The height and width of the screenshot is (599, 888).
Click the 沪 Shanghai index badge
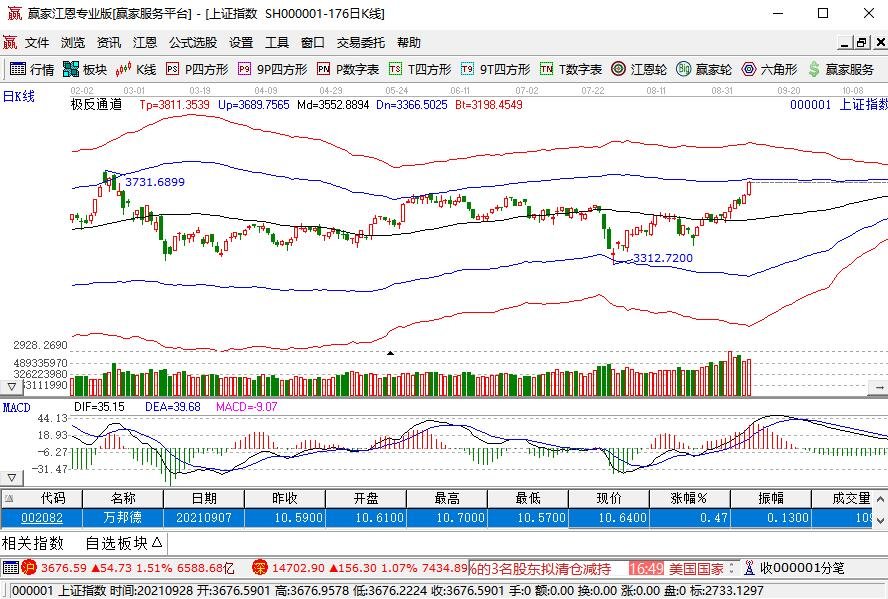click(x=28, y=567)
